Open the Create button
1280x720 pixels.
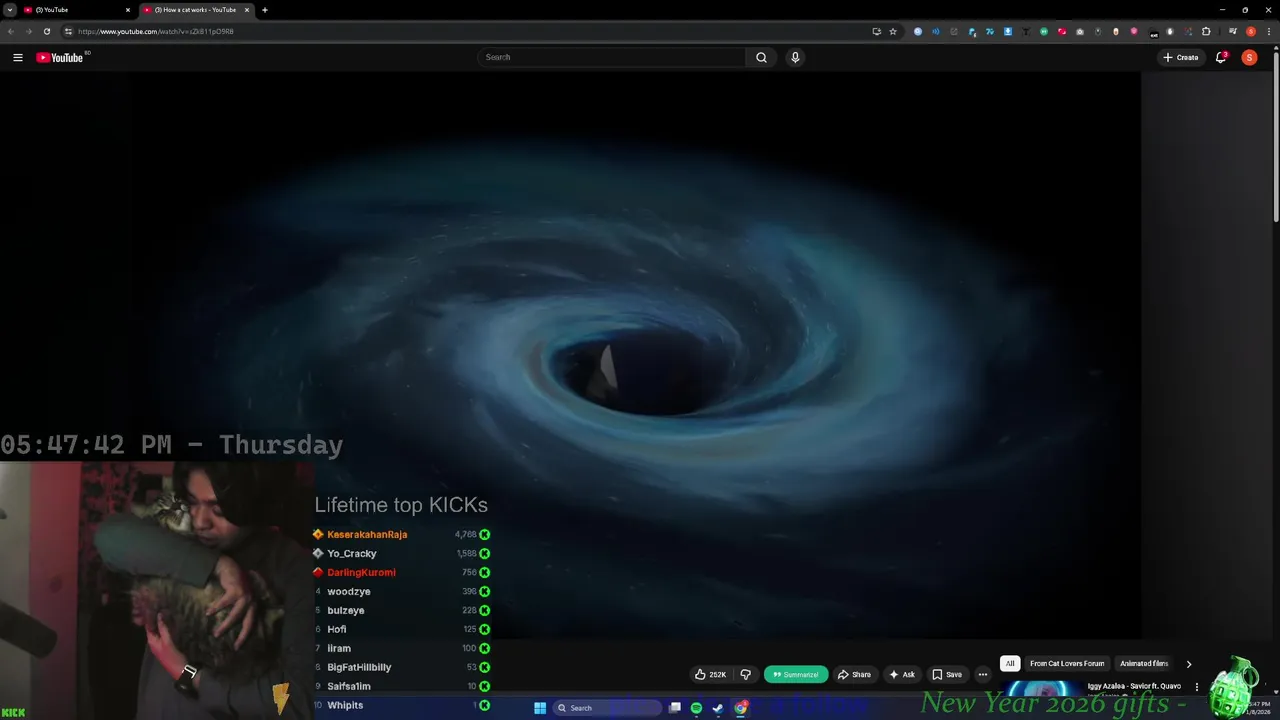(x=1180, y=57)
